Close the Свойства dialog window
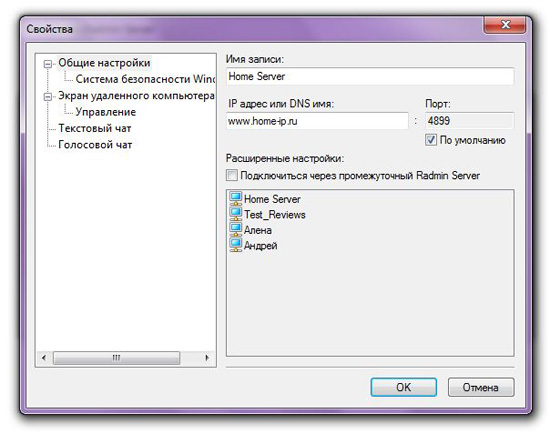 [x=505, y=25]
